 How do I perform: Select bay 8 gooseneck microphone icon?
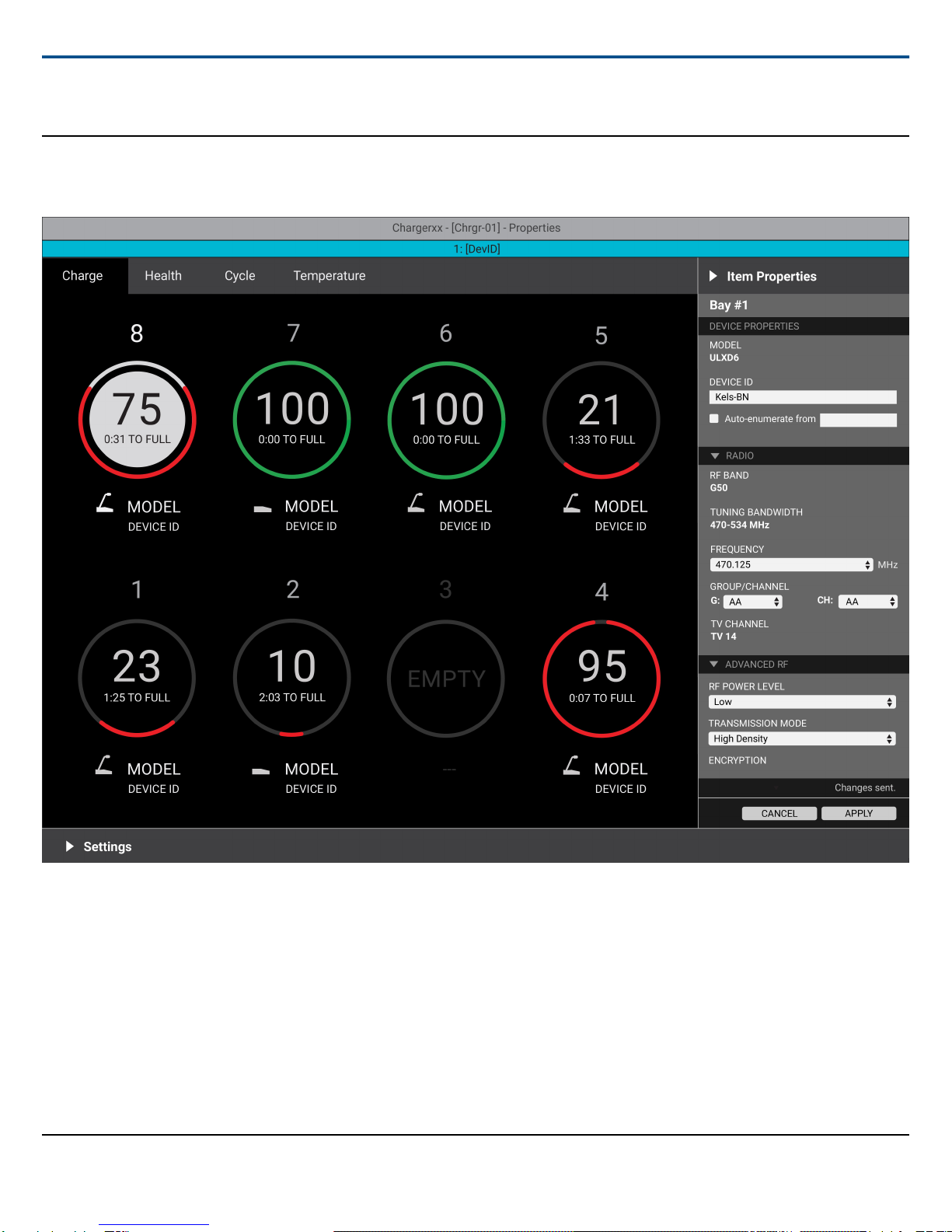point(105,503)
